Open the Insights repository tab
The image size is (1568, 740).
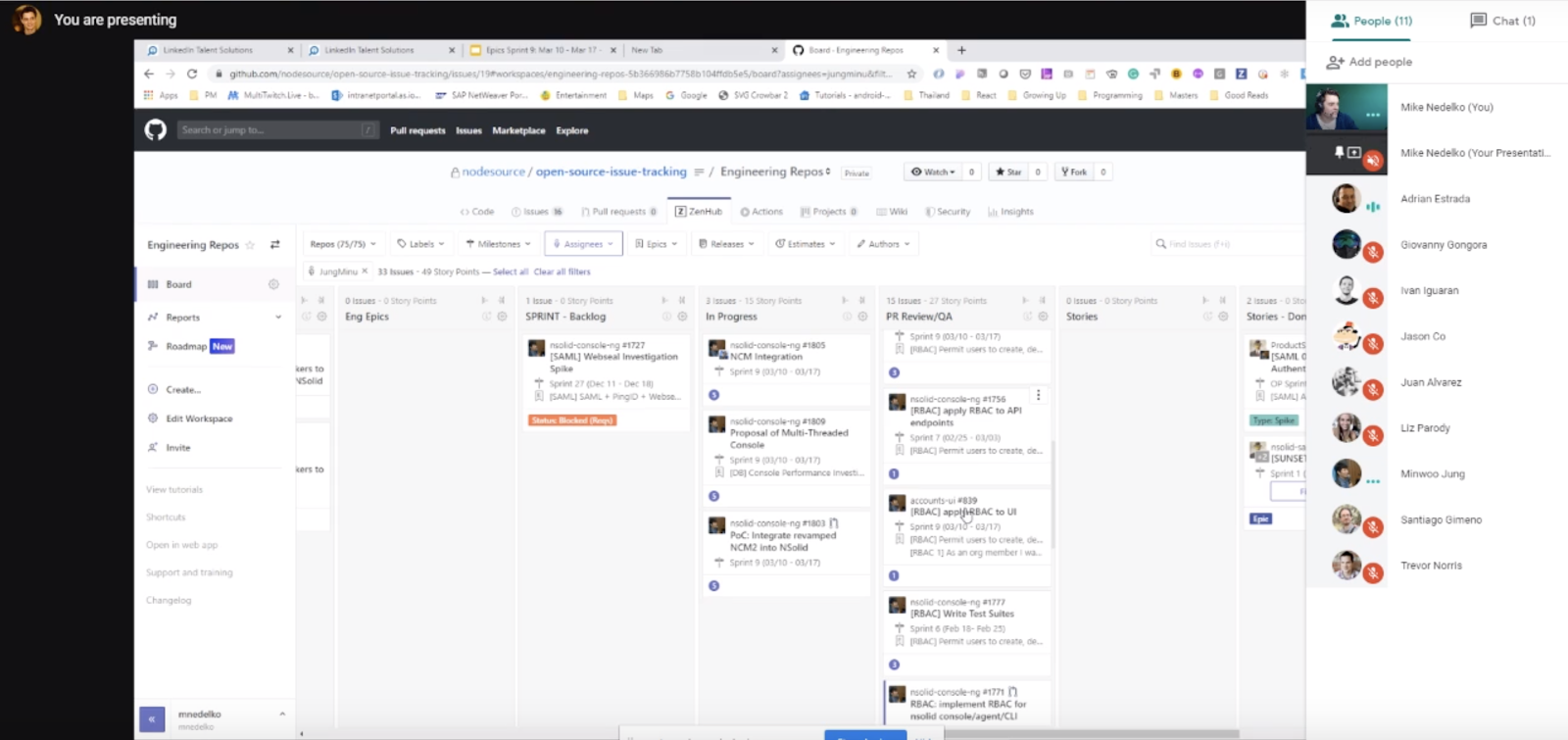1010,212
